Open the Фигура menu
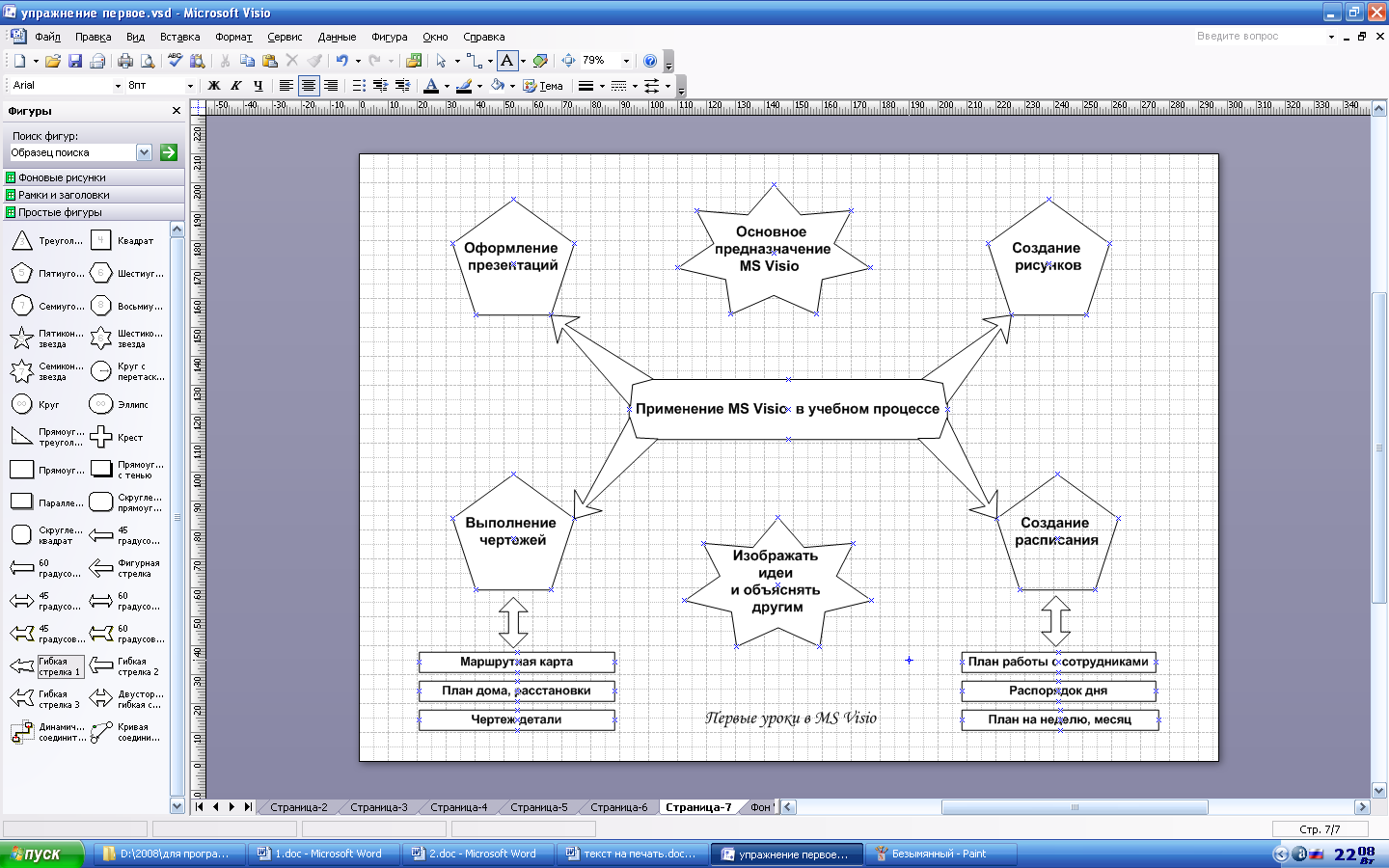The width and height of the screenshot is (1389, 868). (x=390, y=37)
